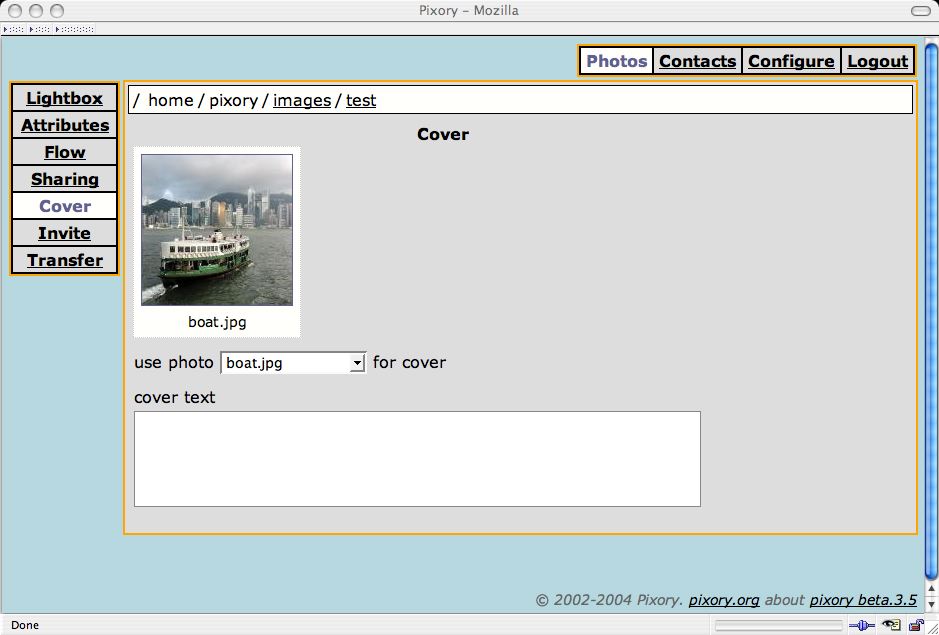Open the pixory beta.3.5 about link
Viewport: 939px width, 635px height.
coord(863,600)
